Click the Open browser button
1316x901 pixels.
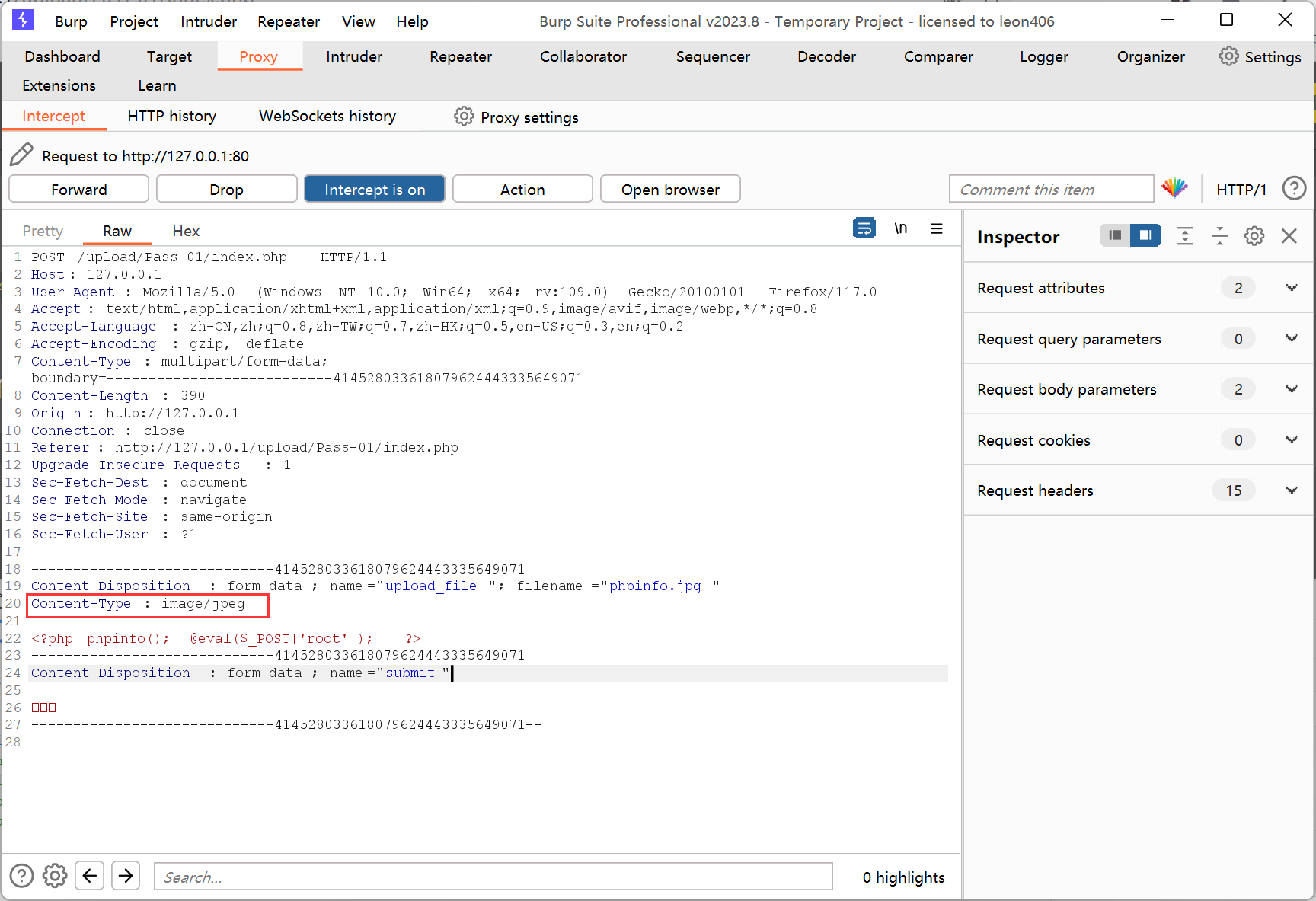670,189
